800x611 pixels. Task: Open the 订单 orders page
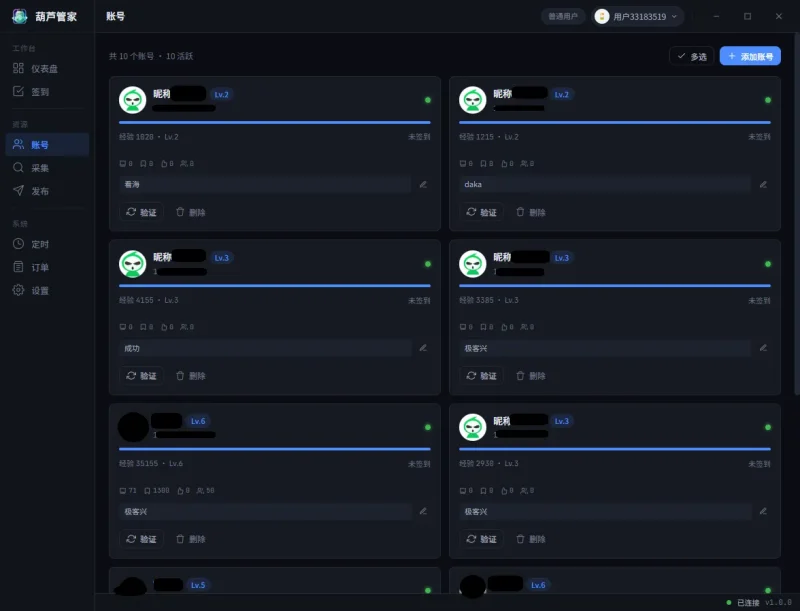tap(47, 267)
